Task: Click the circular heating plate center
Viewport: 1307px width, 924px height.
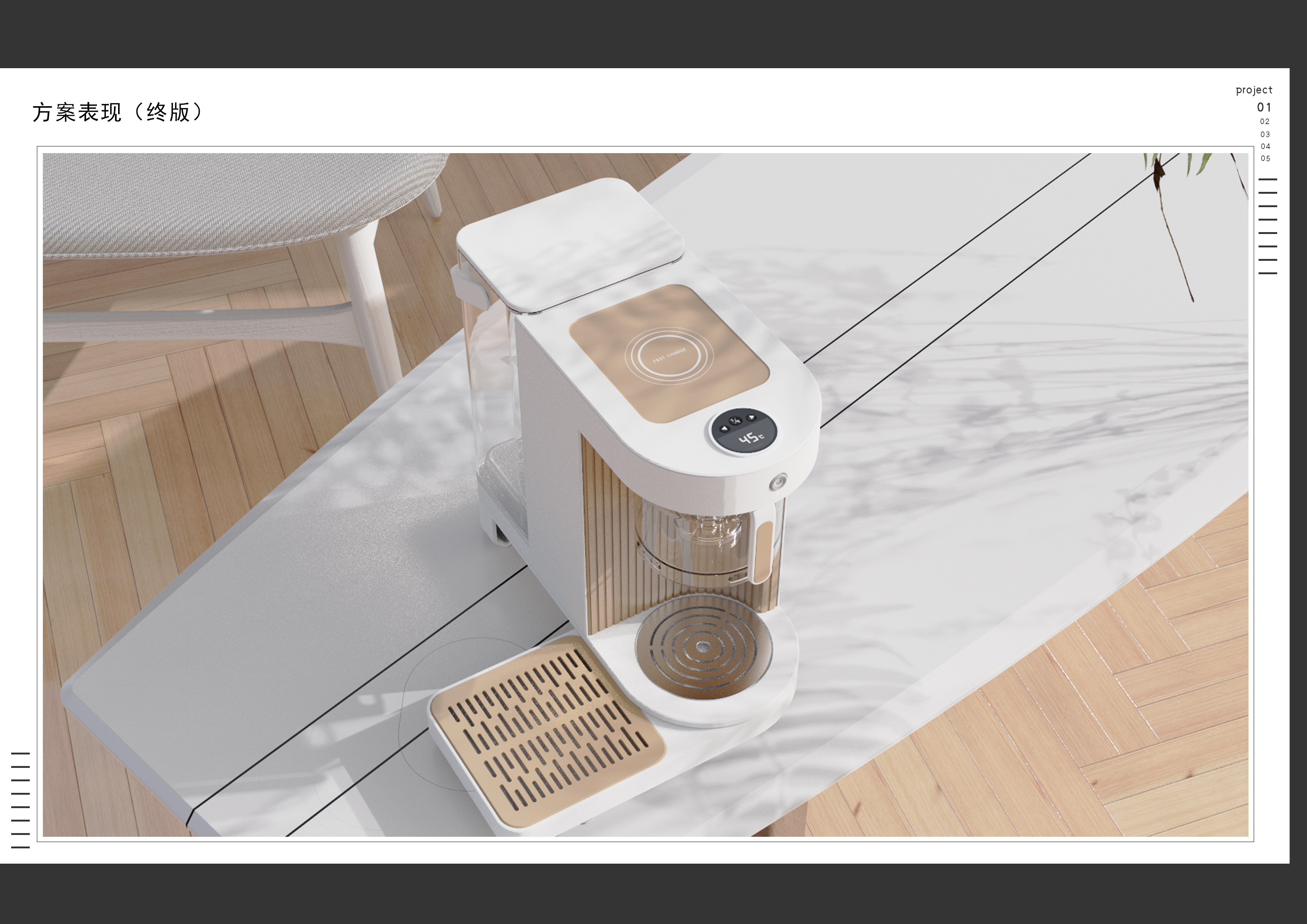Action: [703, 646]
